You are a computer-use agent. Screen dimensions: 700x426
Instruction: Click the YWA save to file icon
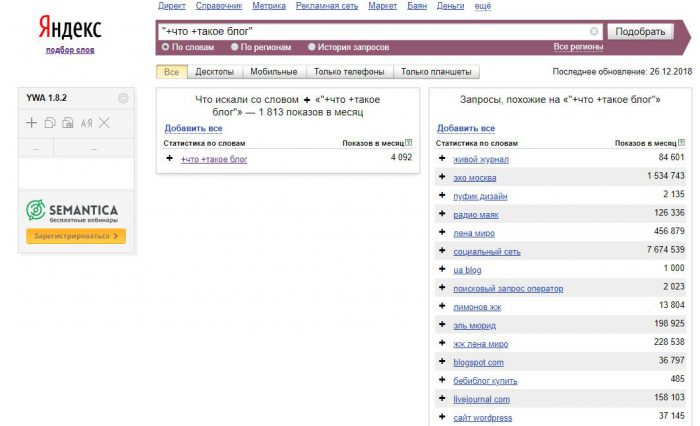pos(68,123)
